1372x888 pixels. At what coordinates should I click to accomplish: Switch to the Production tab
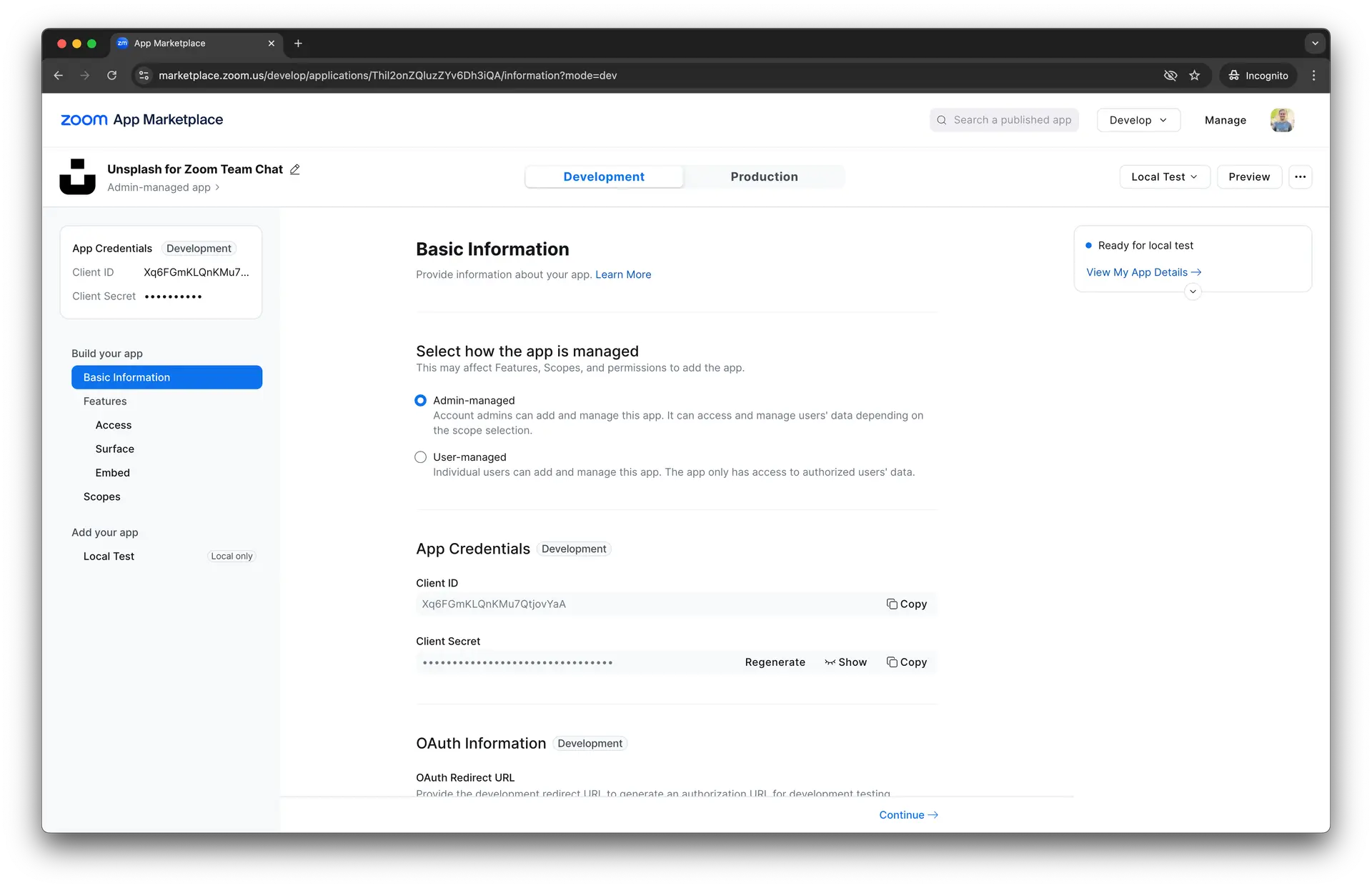coord(764,176)
